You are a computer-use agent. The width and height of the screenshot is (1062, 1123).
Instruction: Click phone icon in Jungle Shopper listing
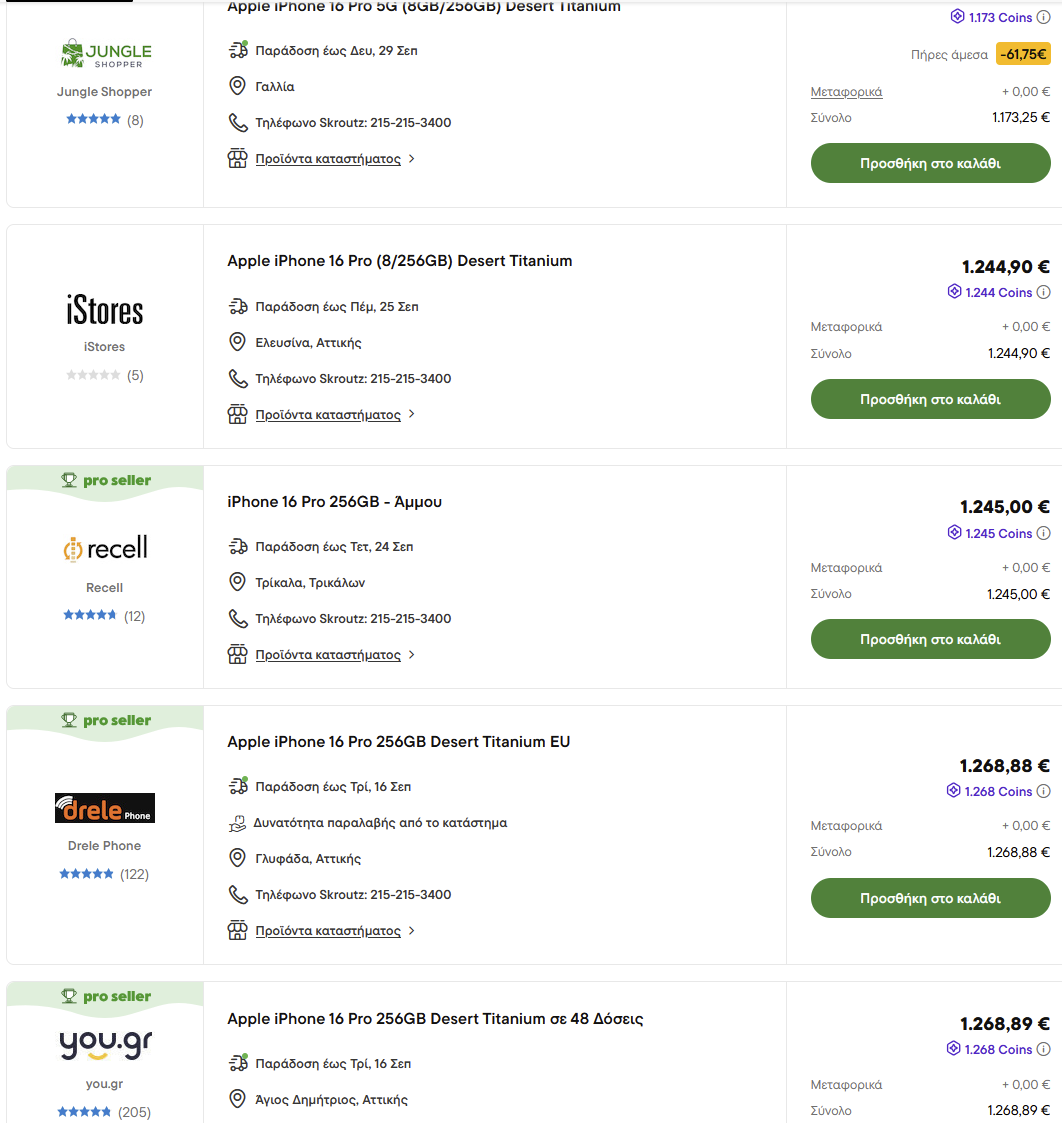click(238, 122)
